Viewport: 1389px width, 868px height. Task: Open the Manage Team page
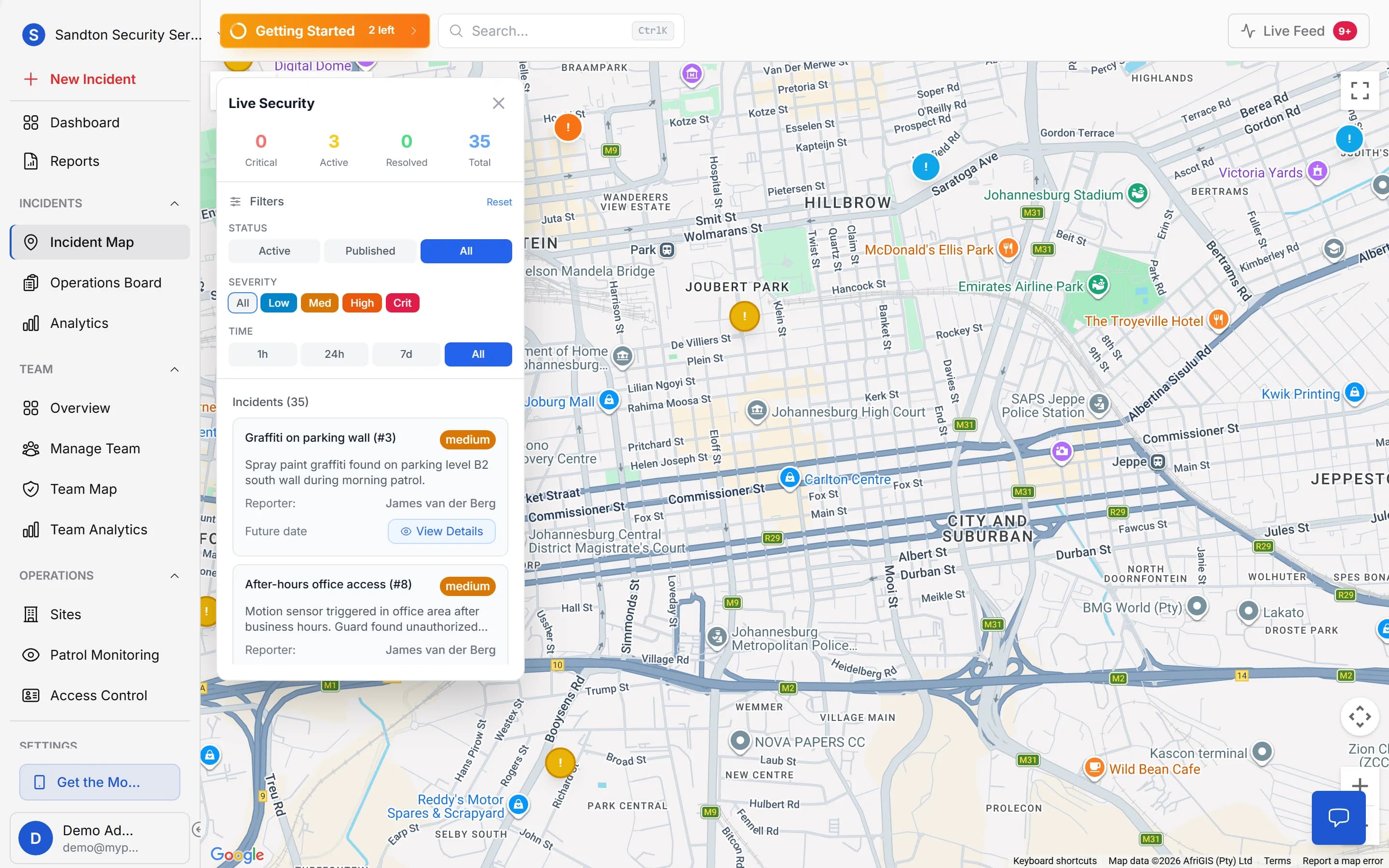pos(95,448)
